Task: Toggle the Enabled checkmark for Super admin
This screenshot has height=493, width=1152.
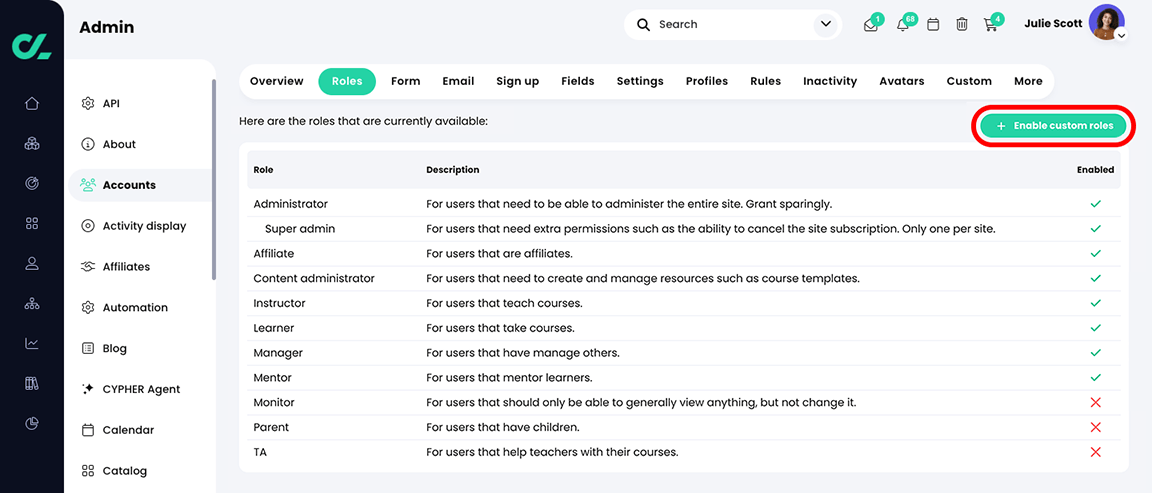Action: (x=1095, y=228)
